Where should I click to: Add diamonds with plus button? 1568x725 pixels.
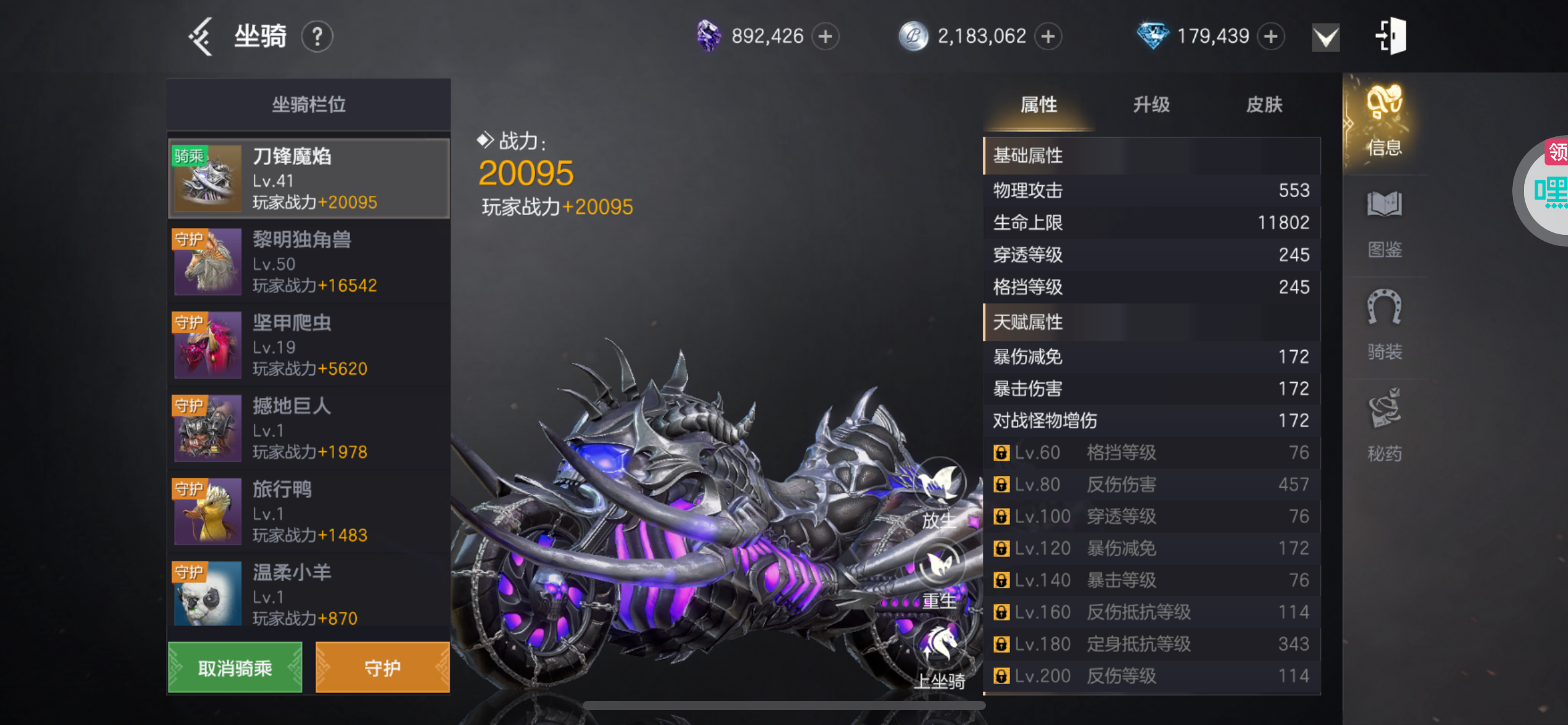coord(1271,37)
